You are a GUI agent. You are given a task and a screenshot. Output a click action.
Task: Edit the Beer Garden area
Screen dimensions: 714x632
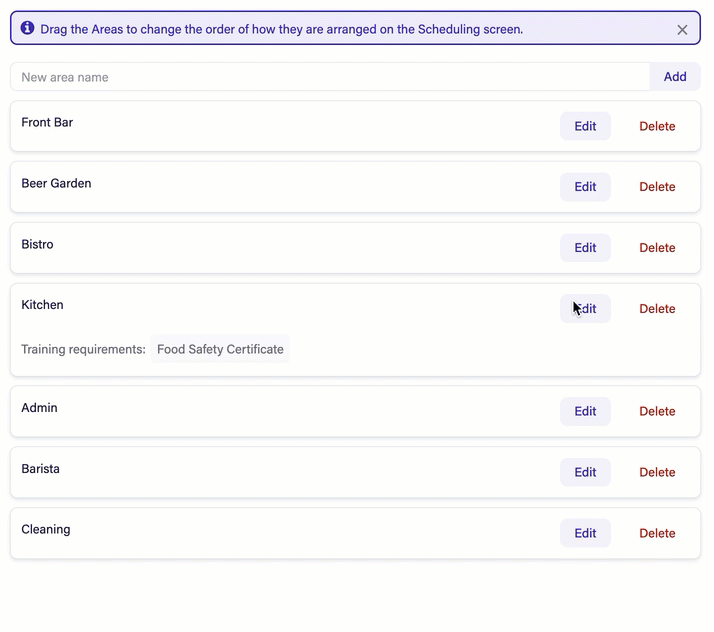[x=585, y=187]
